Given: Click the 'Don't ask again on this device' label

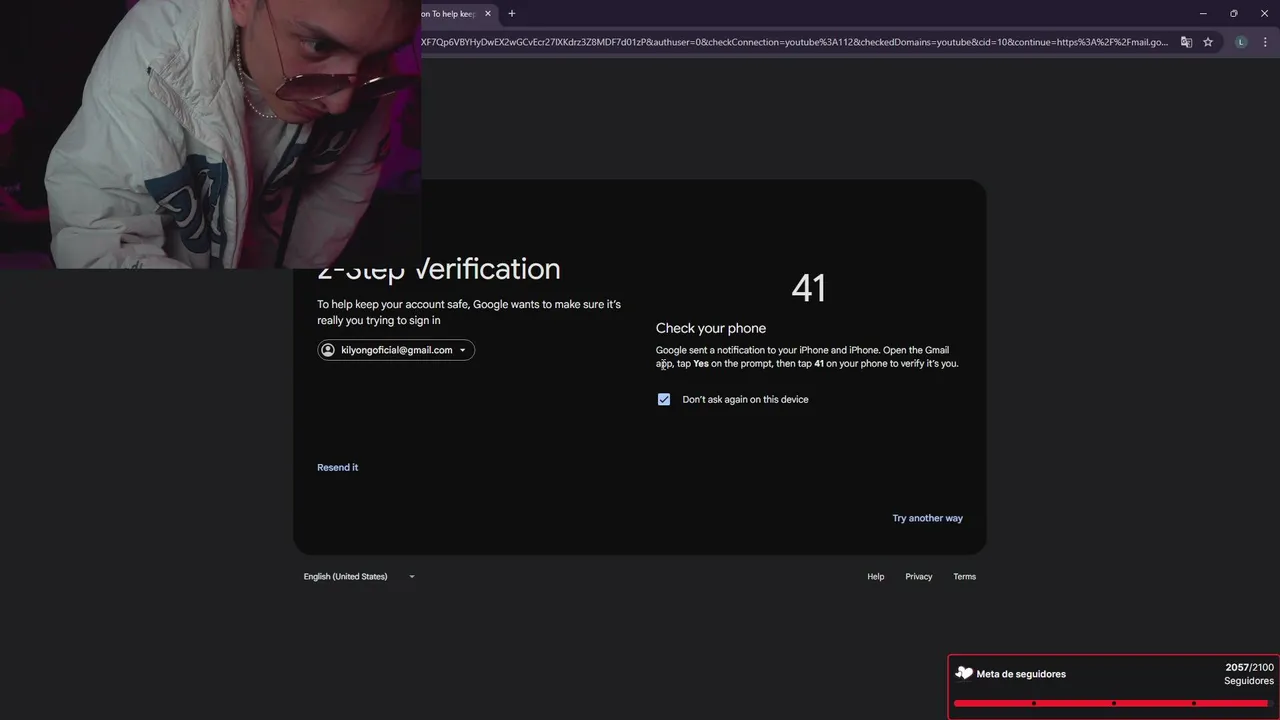Looking at the screenshot, I should point(745,399).
